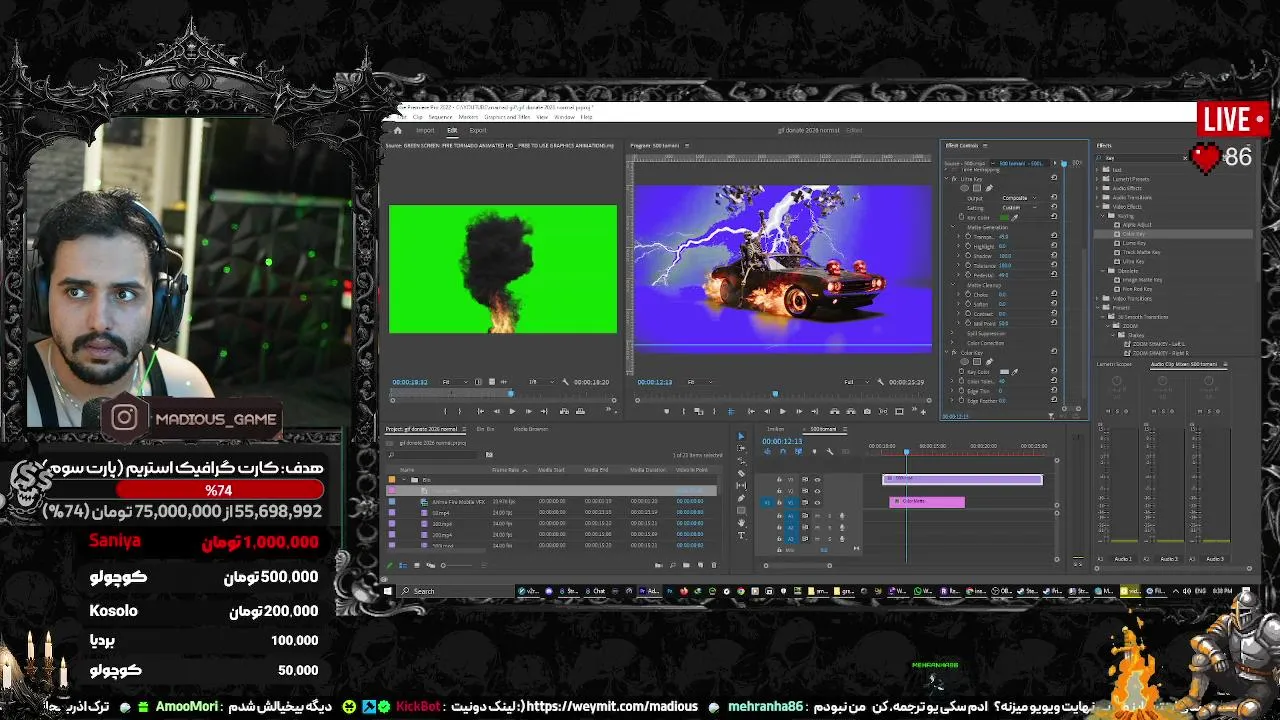Screen dimensions: 1280x720
Task: Select the Rectangle tool
Action: (741, 510)
